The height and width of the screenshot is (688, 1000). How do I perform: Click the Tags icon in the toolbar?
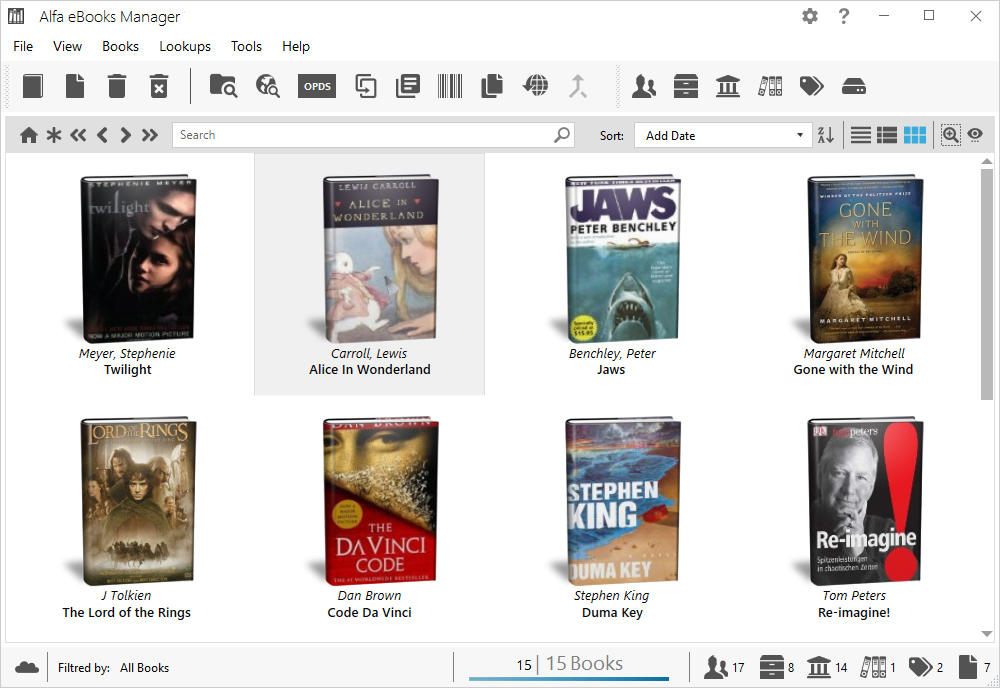tap(811, 86)
